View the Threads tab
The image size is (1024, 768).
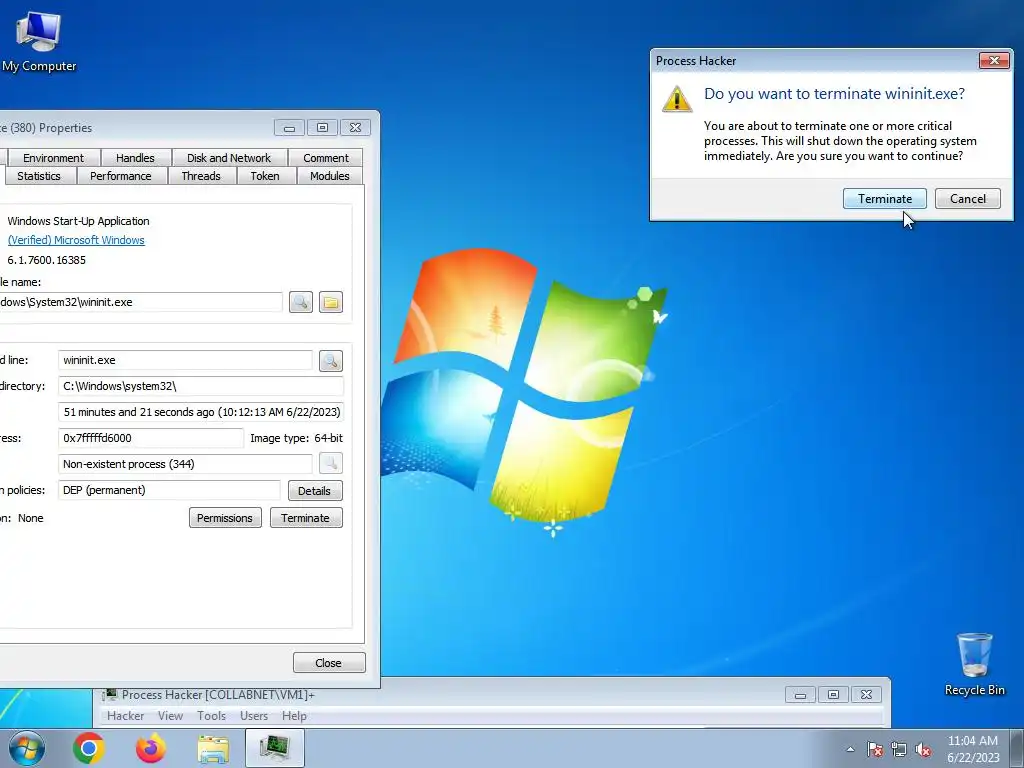pyautogui.click(x=201, y=176)
